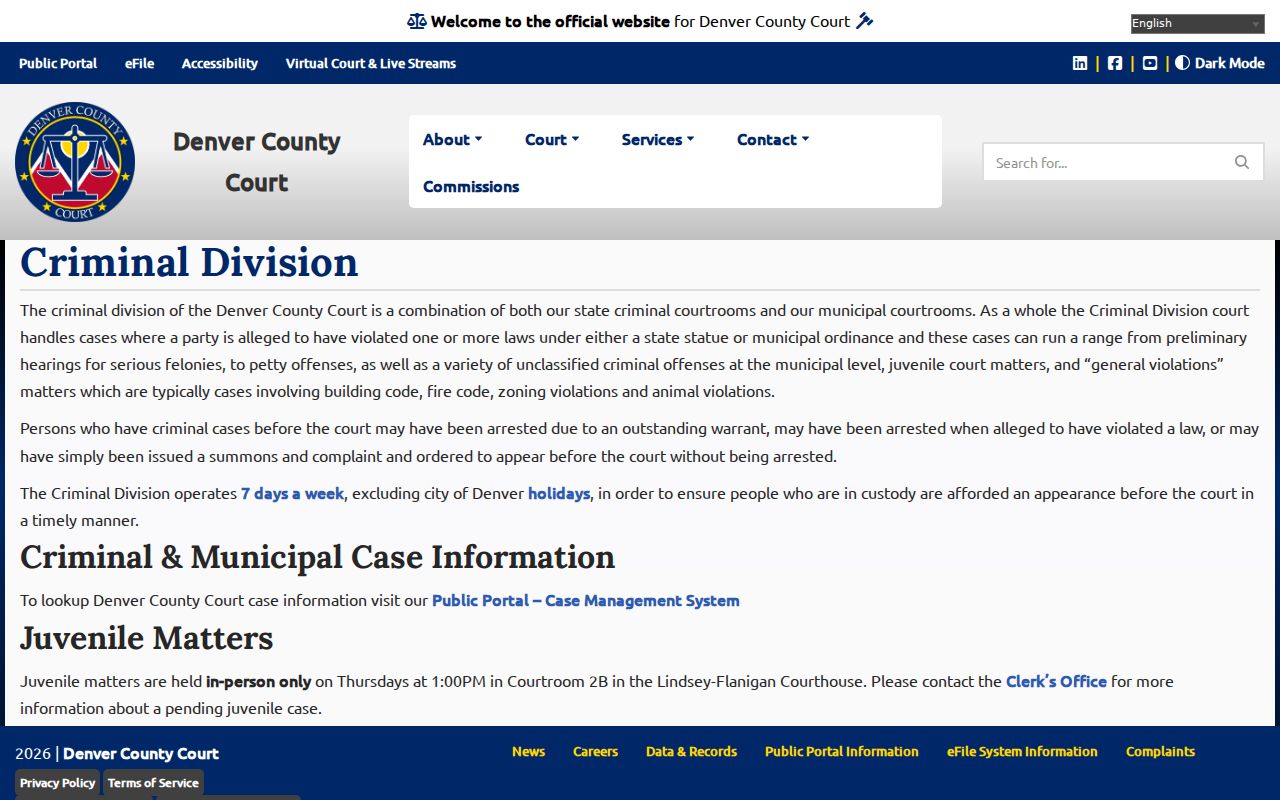Click Denver County Court footer text
This screenshot has width=1280, height=800.
click(x=141, y=754)
